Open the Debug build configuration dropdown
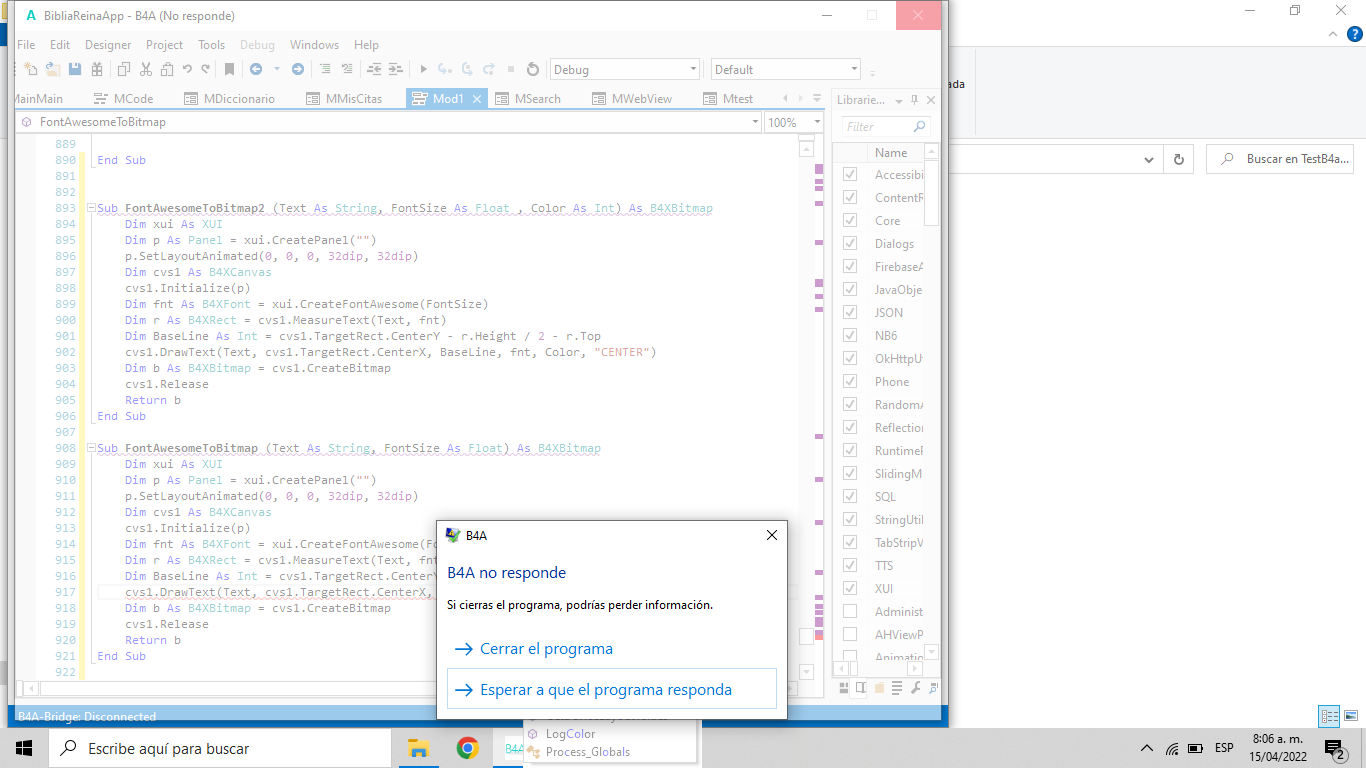The height and width of the screenshot is (768, 1366). (625, 69)
